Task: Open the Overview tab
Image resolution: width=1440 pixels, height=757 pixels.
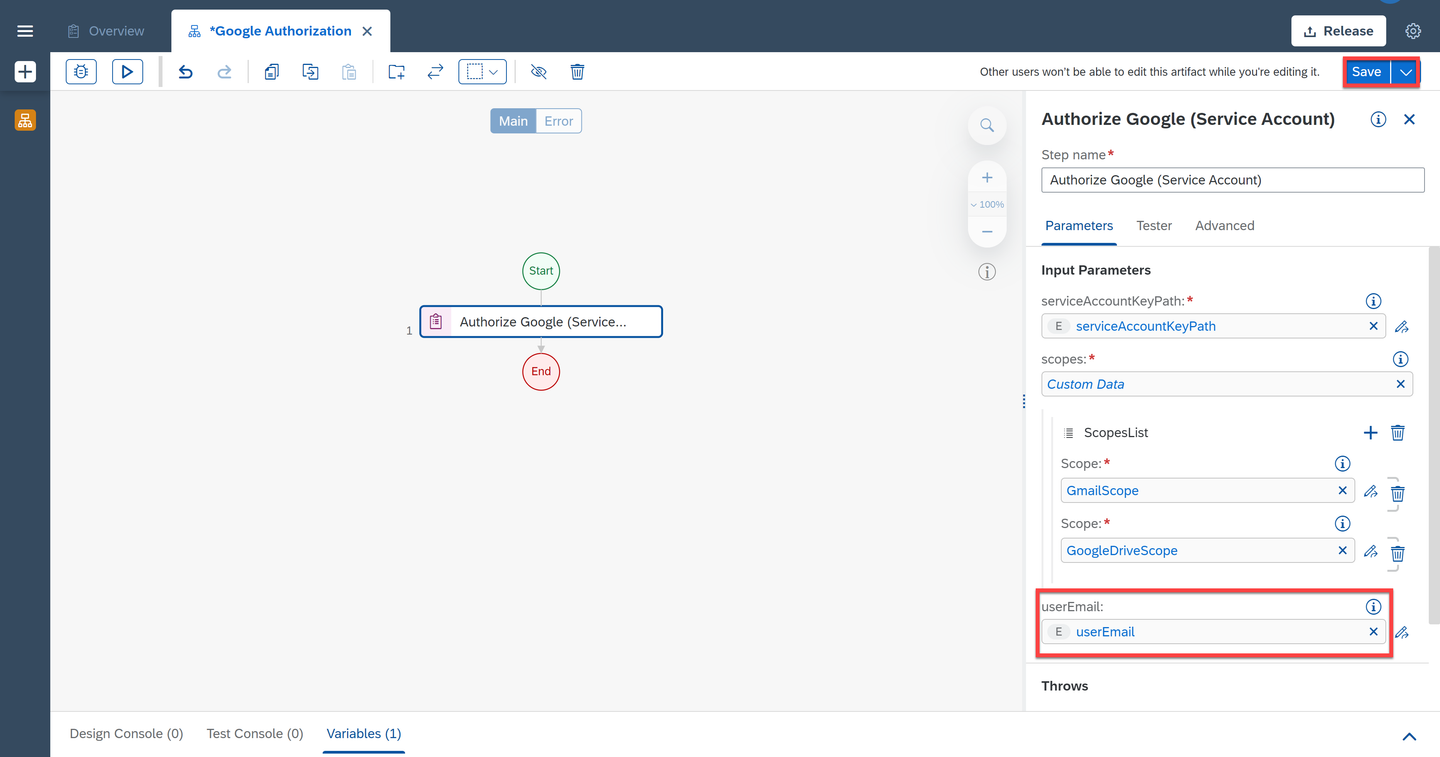Action: [x=106, y=31]
